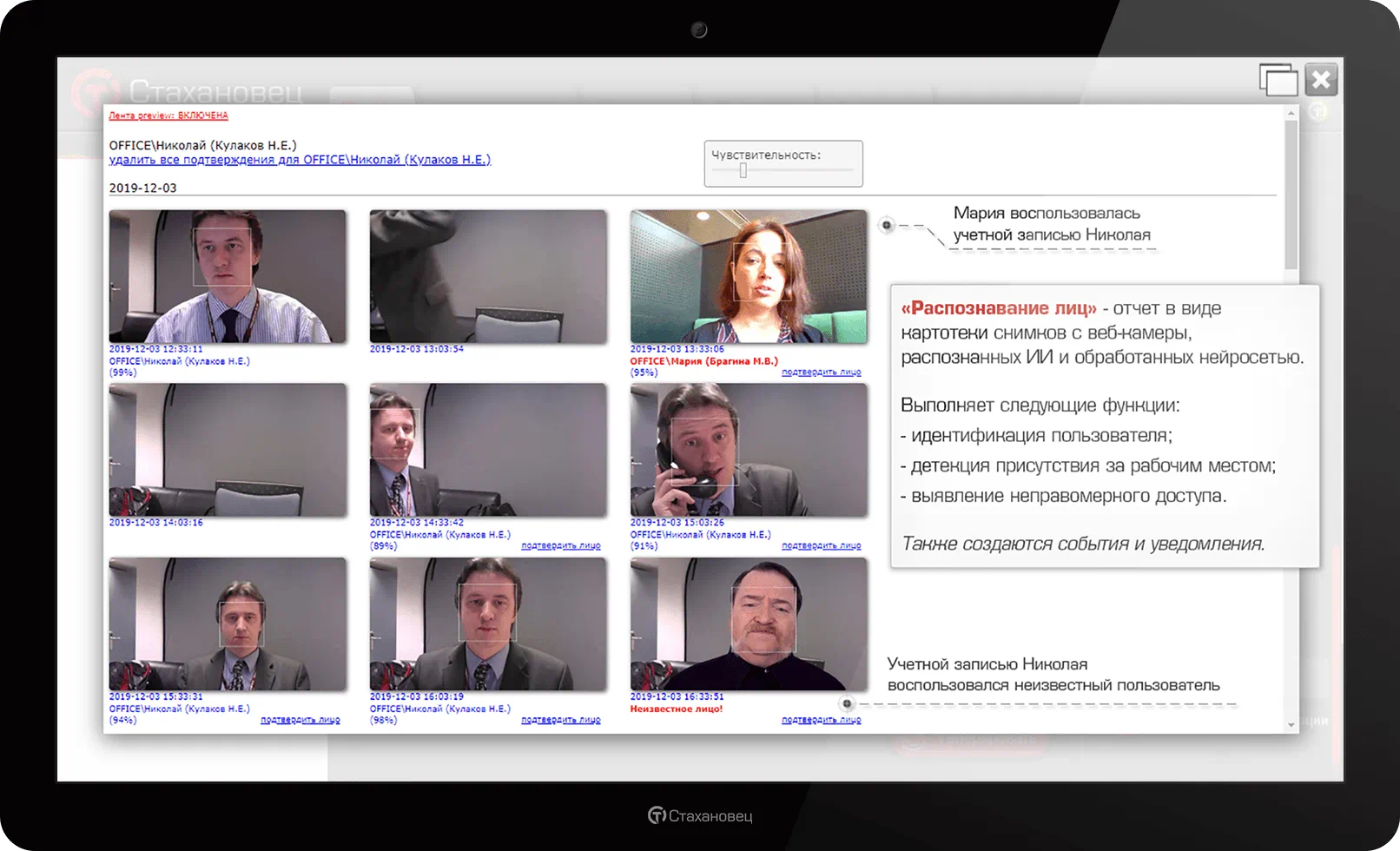Image resolution: width=1400 pixels, height=851 pixels.
Task: Open the snapshot taken at 12:33:11
Action: pos(228,276)
